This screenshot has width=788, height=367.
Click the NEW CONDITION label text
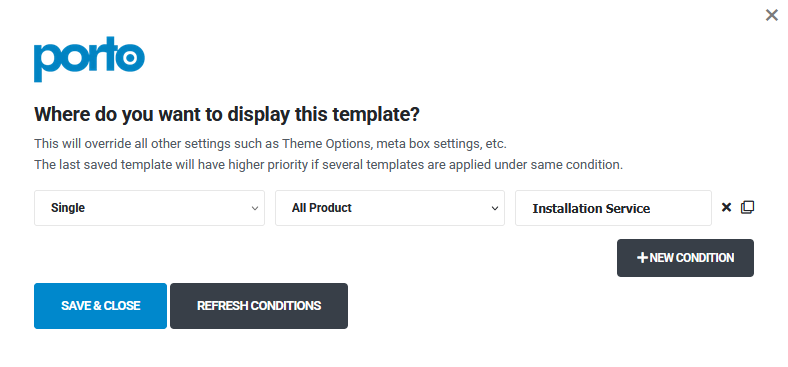pos(692,258)
